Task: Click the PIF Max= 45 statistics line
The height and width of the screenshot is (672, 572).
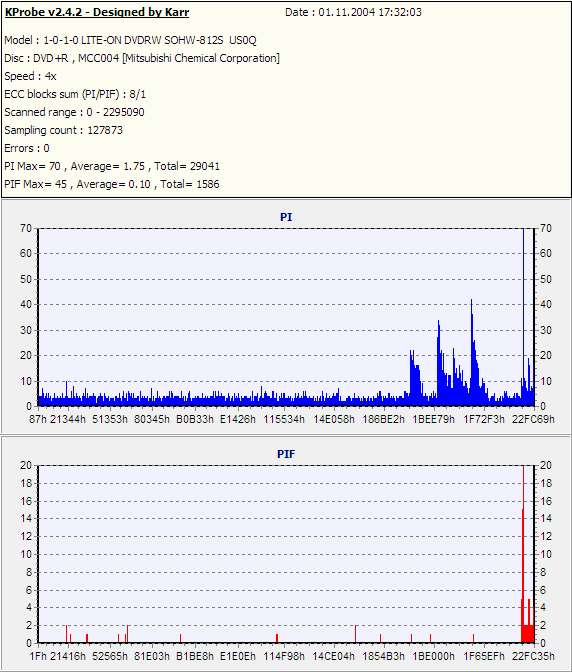Action: pyautogui.click(x=112, y=184)
